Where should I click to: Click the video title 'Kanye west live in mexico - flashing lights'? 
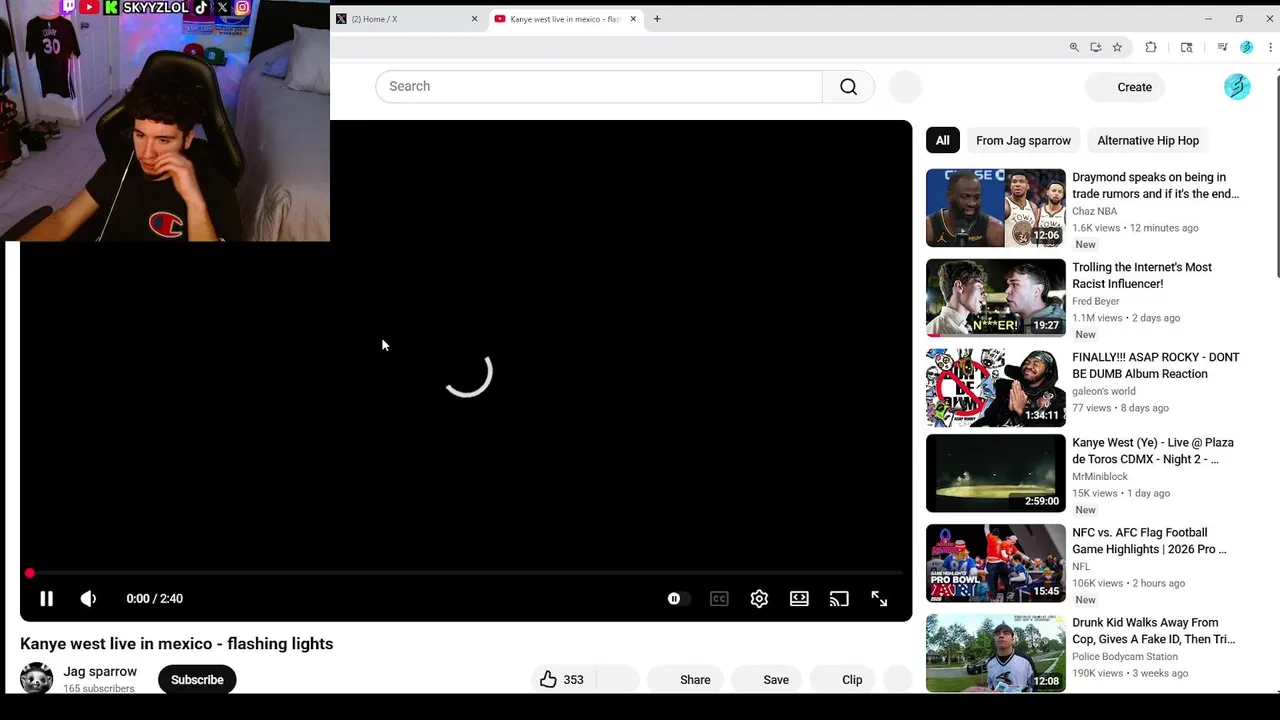pyautogui.click(x=176, y=644)
